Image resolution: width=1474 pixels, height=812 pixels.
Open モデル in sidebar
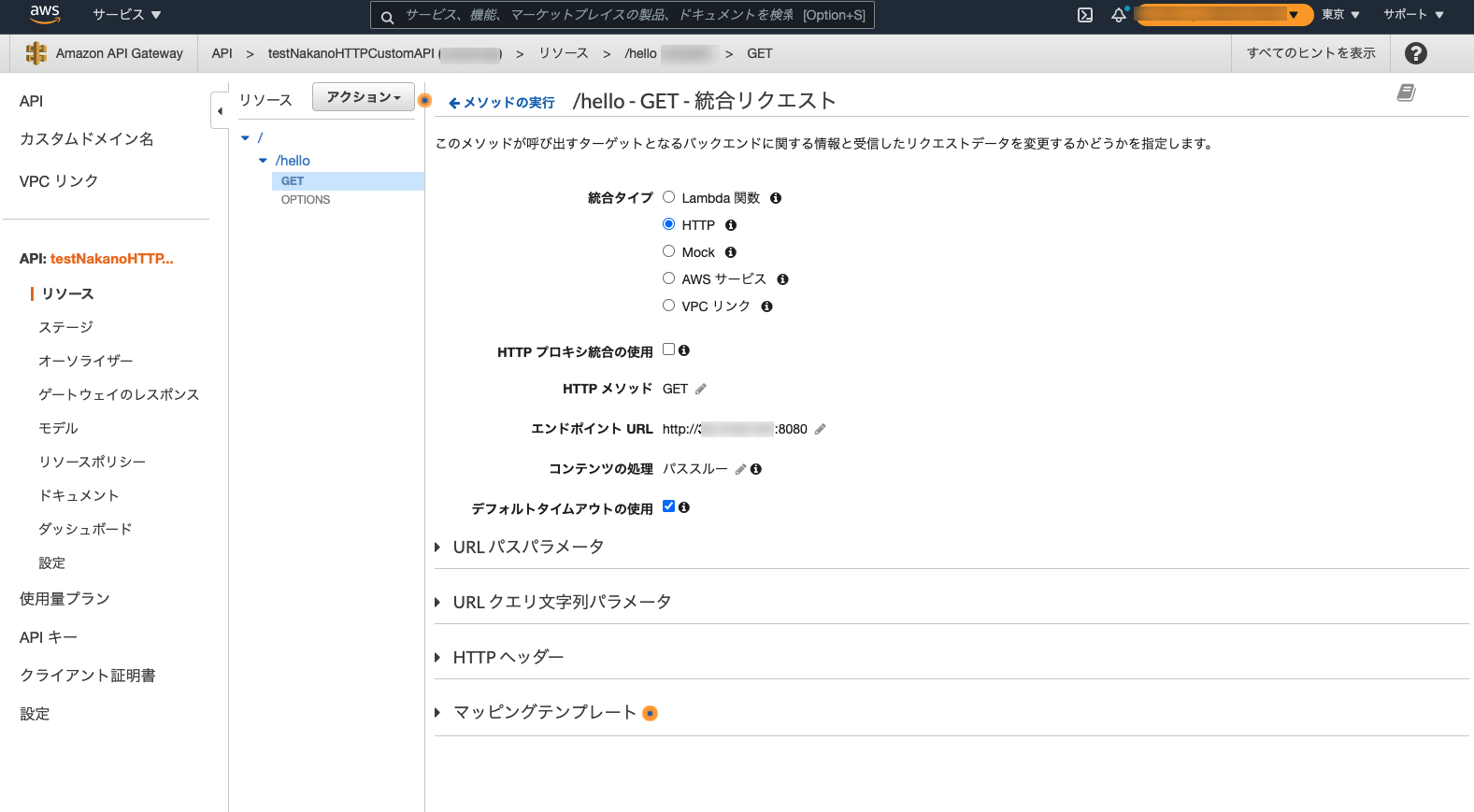tap(58, 429)
